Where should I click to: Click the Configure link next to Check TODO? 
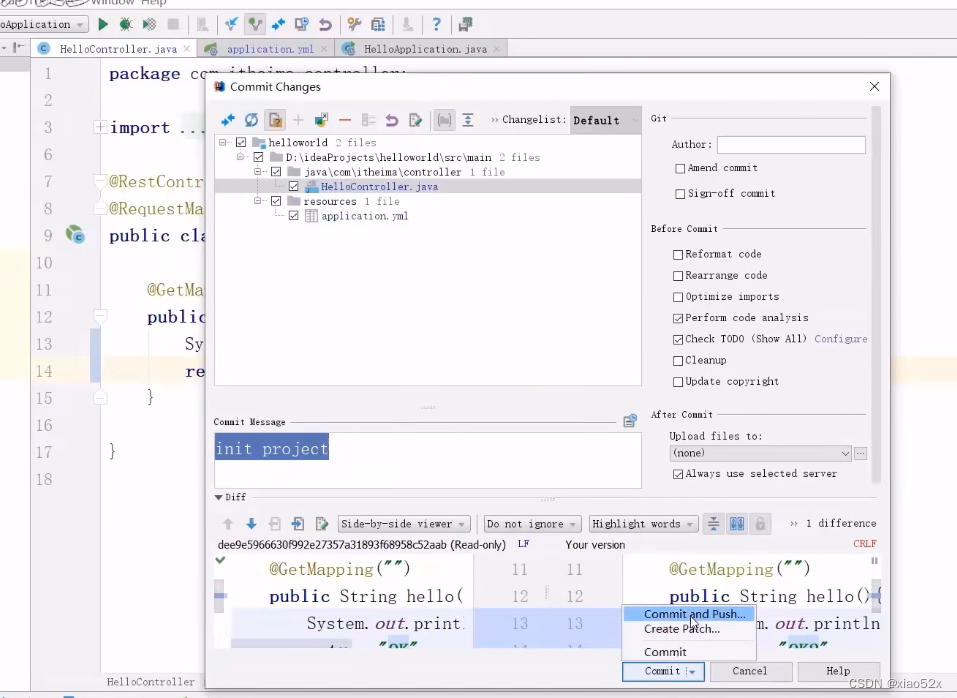pyautogui.click(x=840, y=339)
